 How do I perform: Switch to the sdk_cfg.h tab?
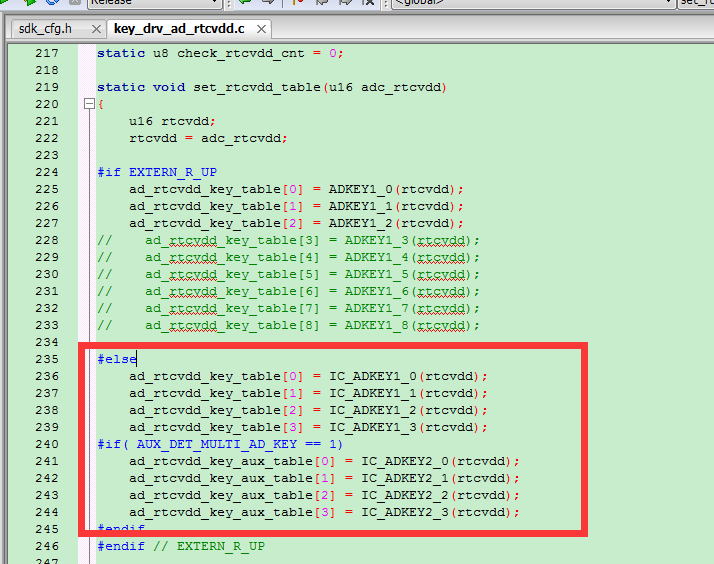pyautogui.click(x=46, y=29)
